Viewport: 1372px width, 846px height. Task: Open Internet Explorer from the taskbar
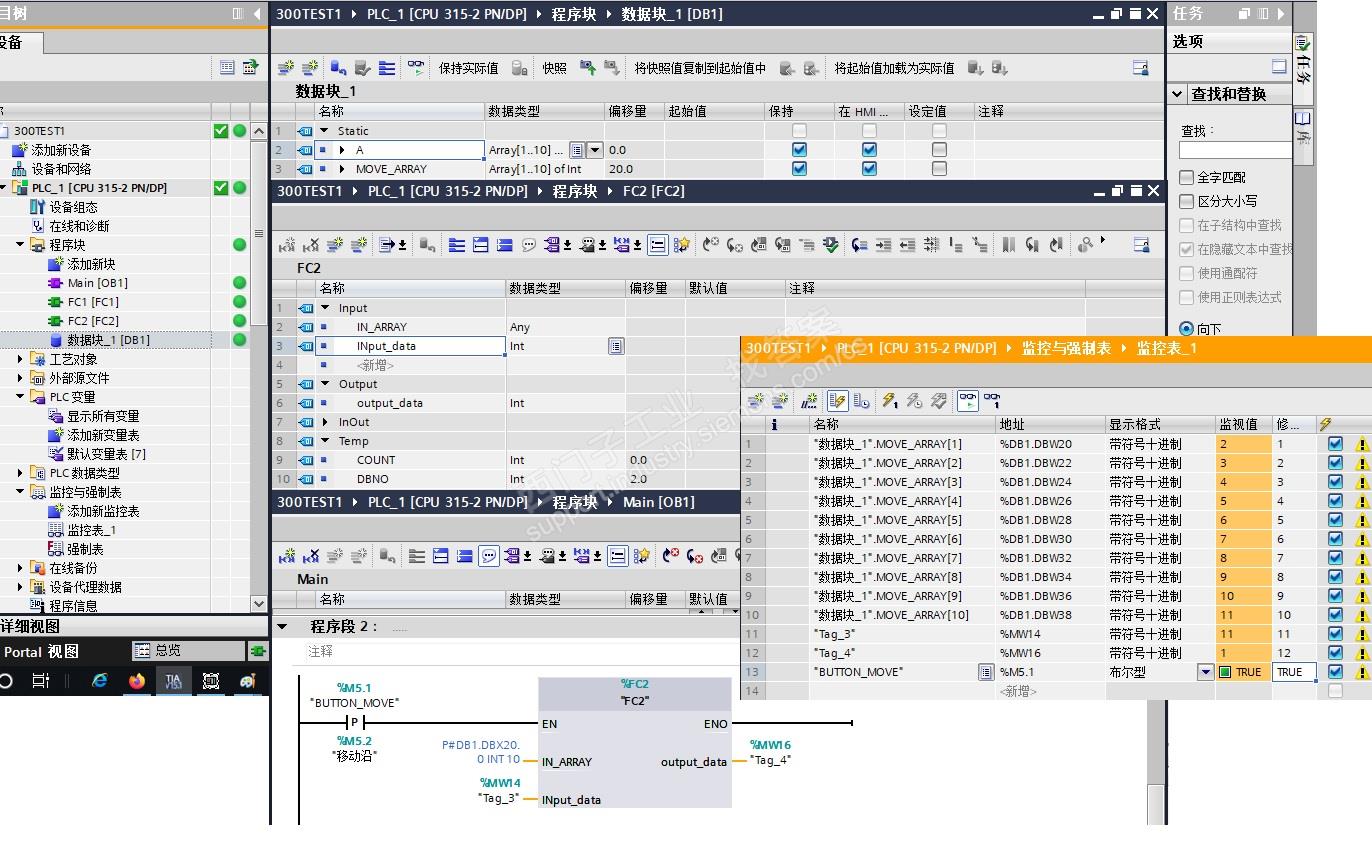click(x=99, y=681)
